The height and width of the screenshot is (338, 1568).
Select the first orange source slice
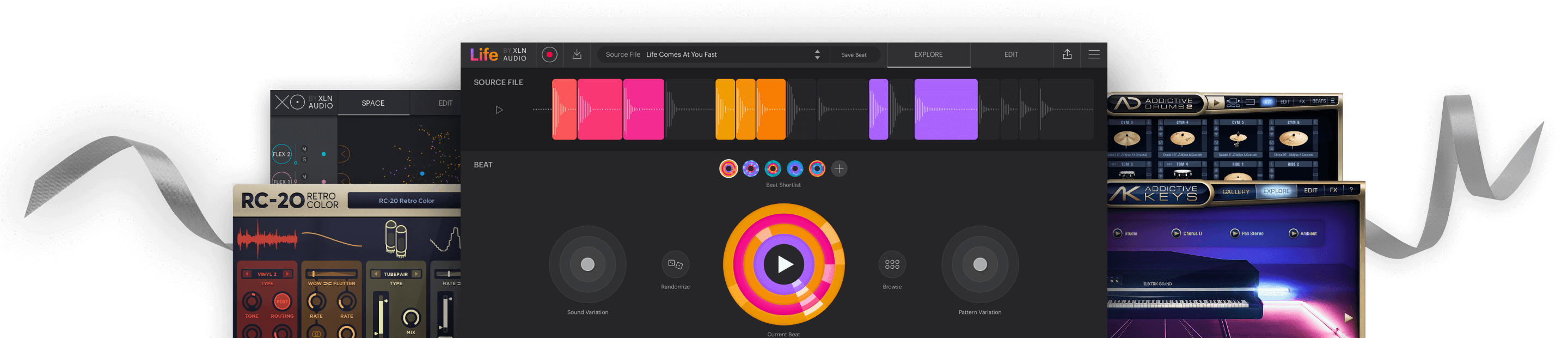(725, 110)
